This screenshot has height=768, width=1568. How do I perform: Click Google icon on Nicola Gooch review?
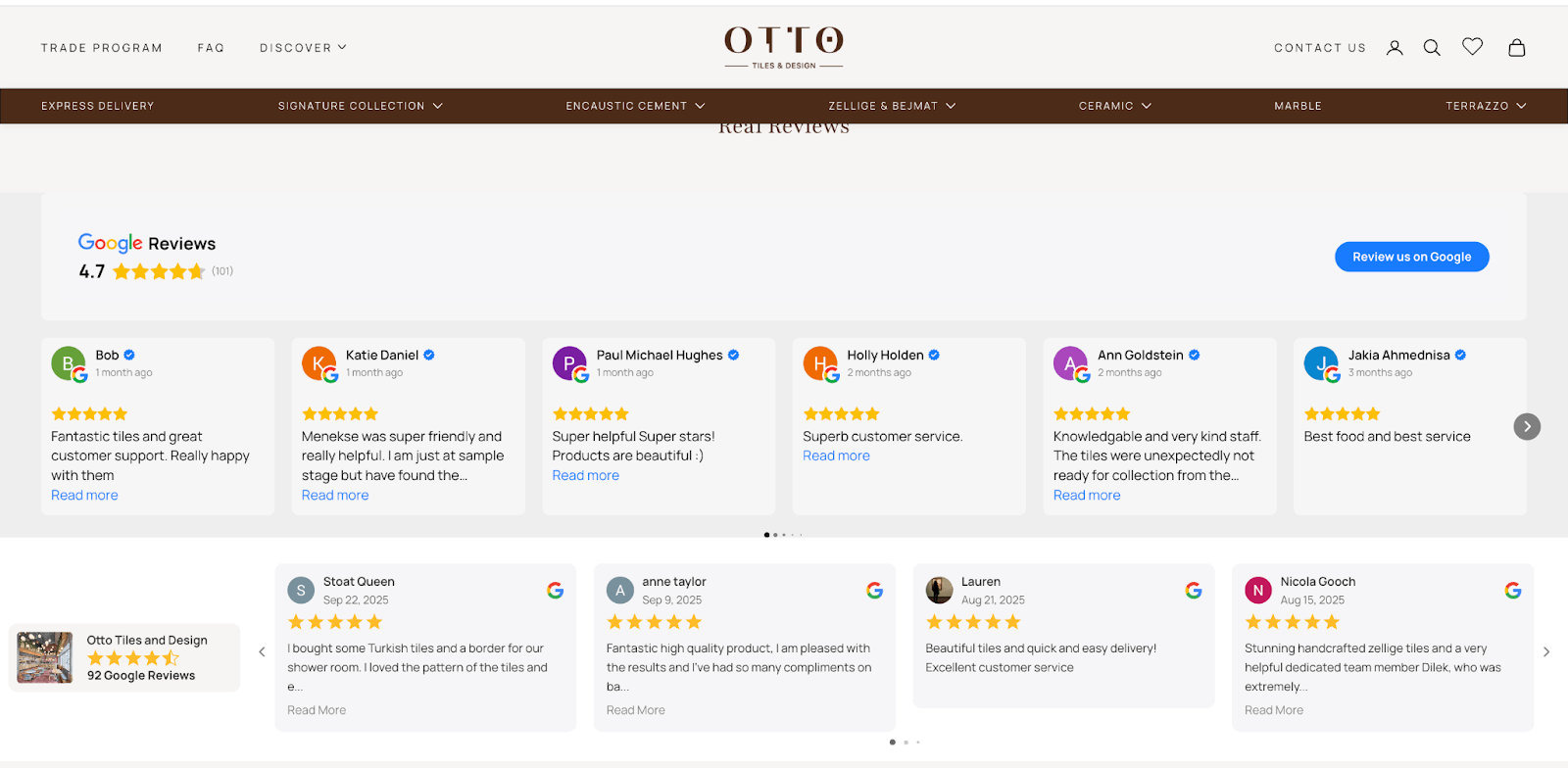click(x=1512, y=590)
